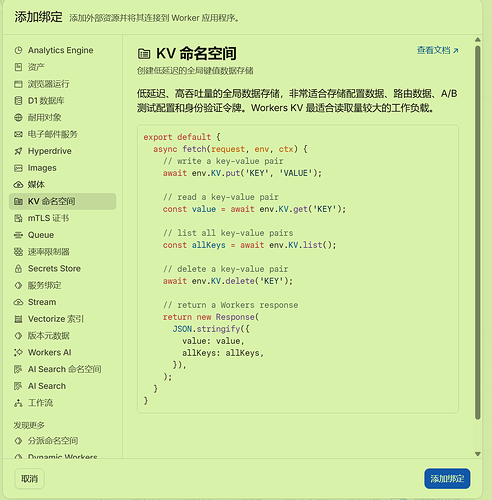Click the 服务绑定 icon
Screen dimensions: 492x500
[18, 285]
